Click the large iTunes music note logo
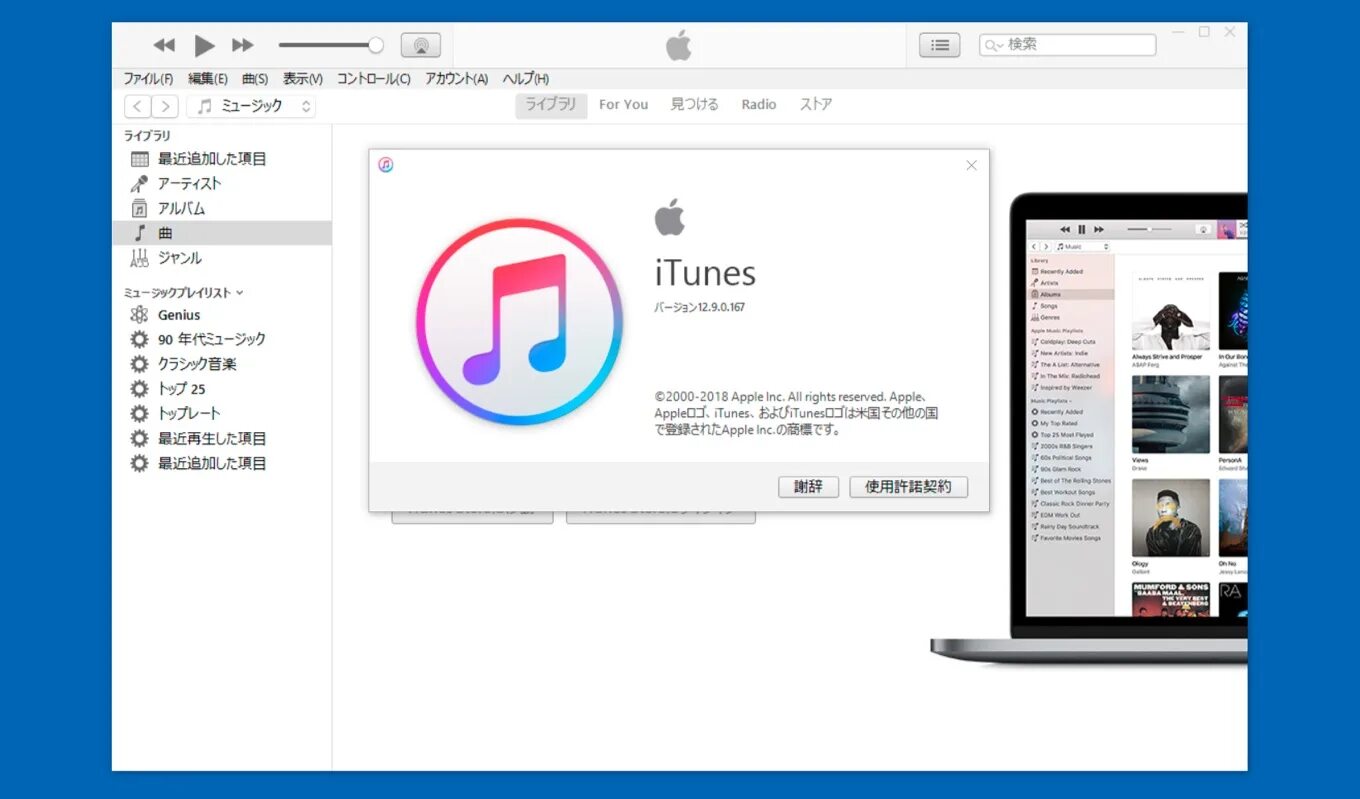The width and height of the screenshot is (1360, 799). (x=519, y=322)
